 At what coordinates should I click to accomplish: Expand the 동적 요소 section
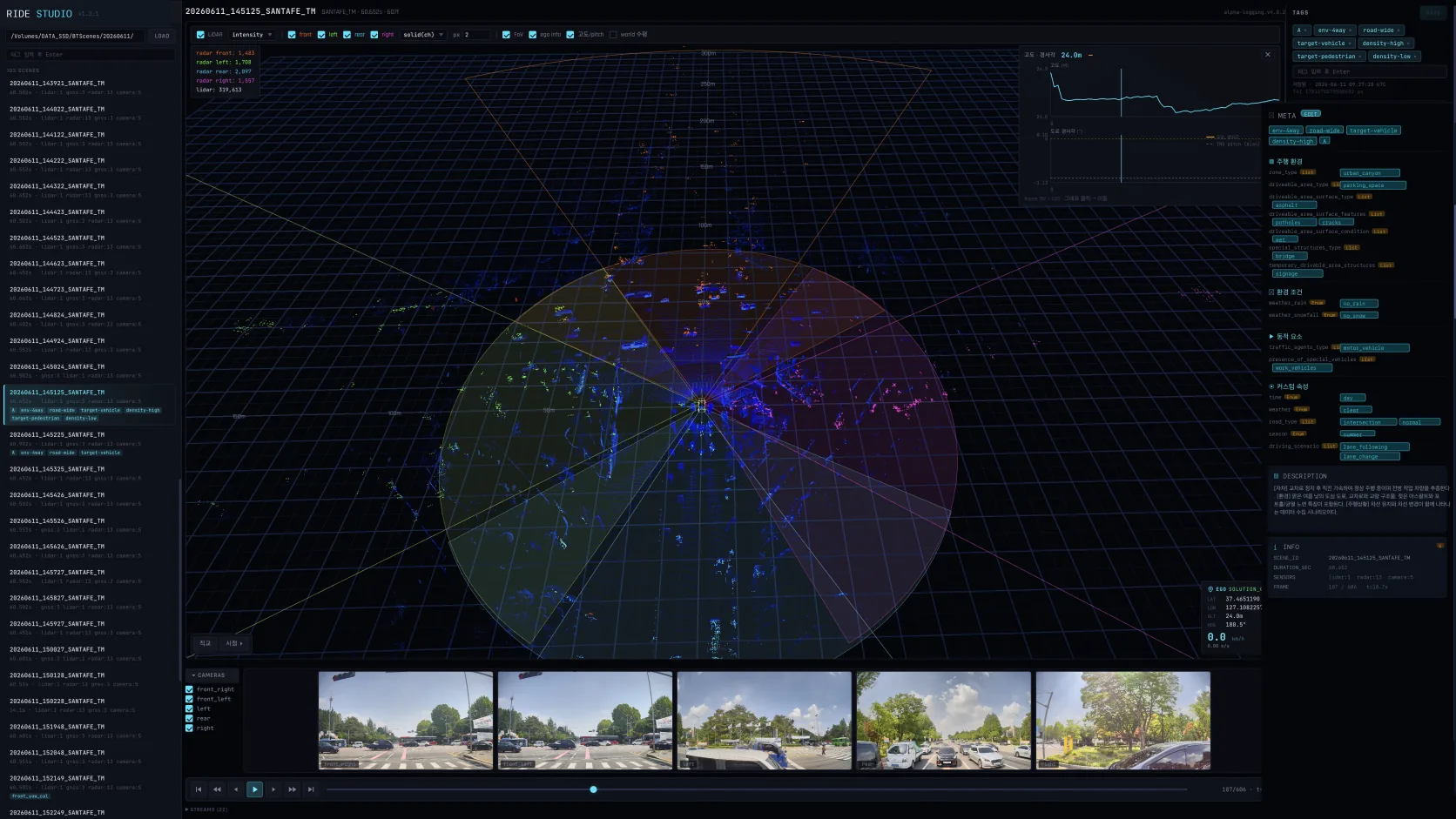(x=1285, y=336)
